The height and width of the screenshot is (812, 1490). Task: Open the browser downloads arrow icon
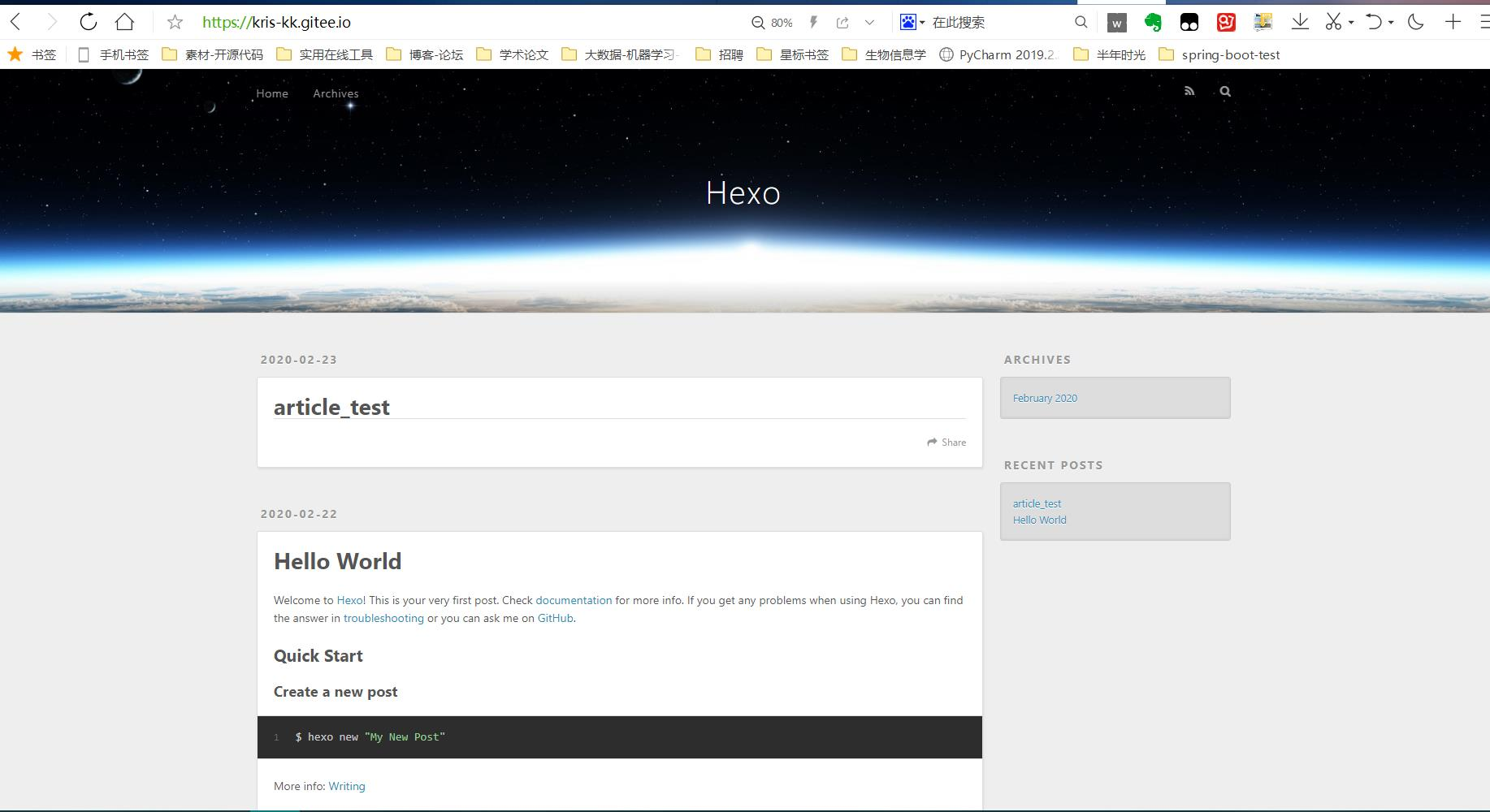[1300, 22]
